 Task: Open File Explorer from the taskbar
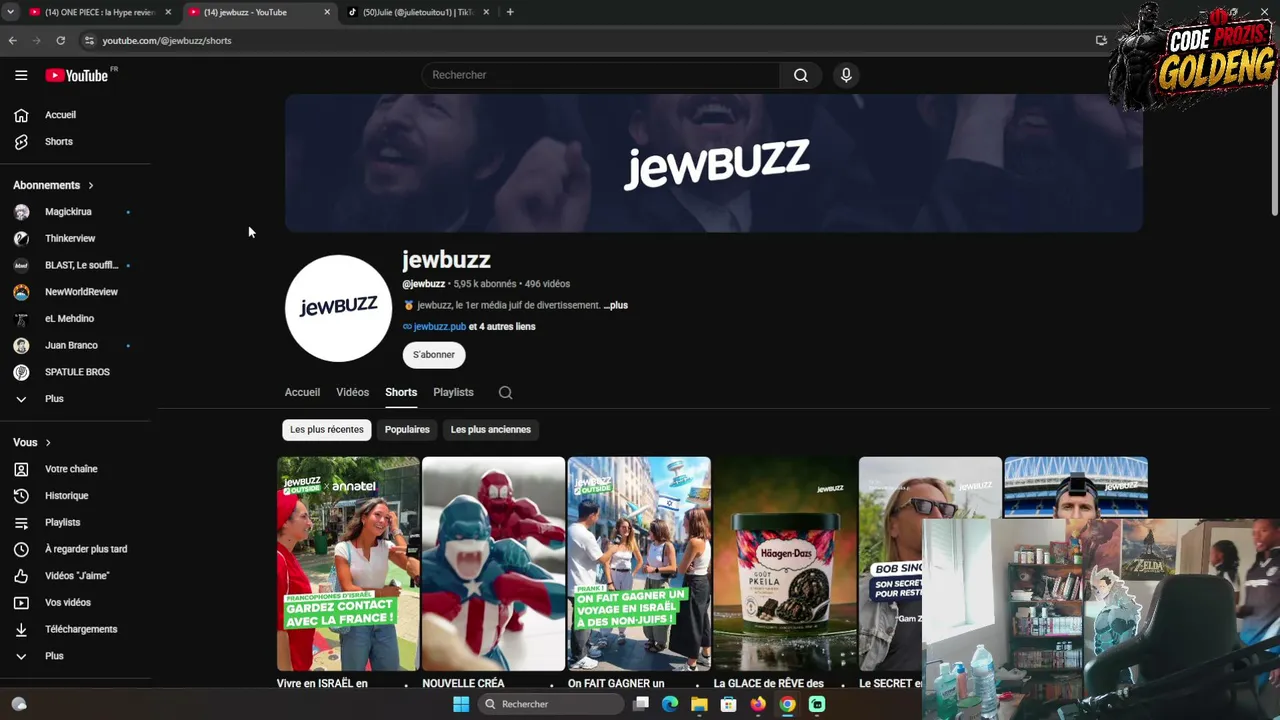coord(699,704)
